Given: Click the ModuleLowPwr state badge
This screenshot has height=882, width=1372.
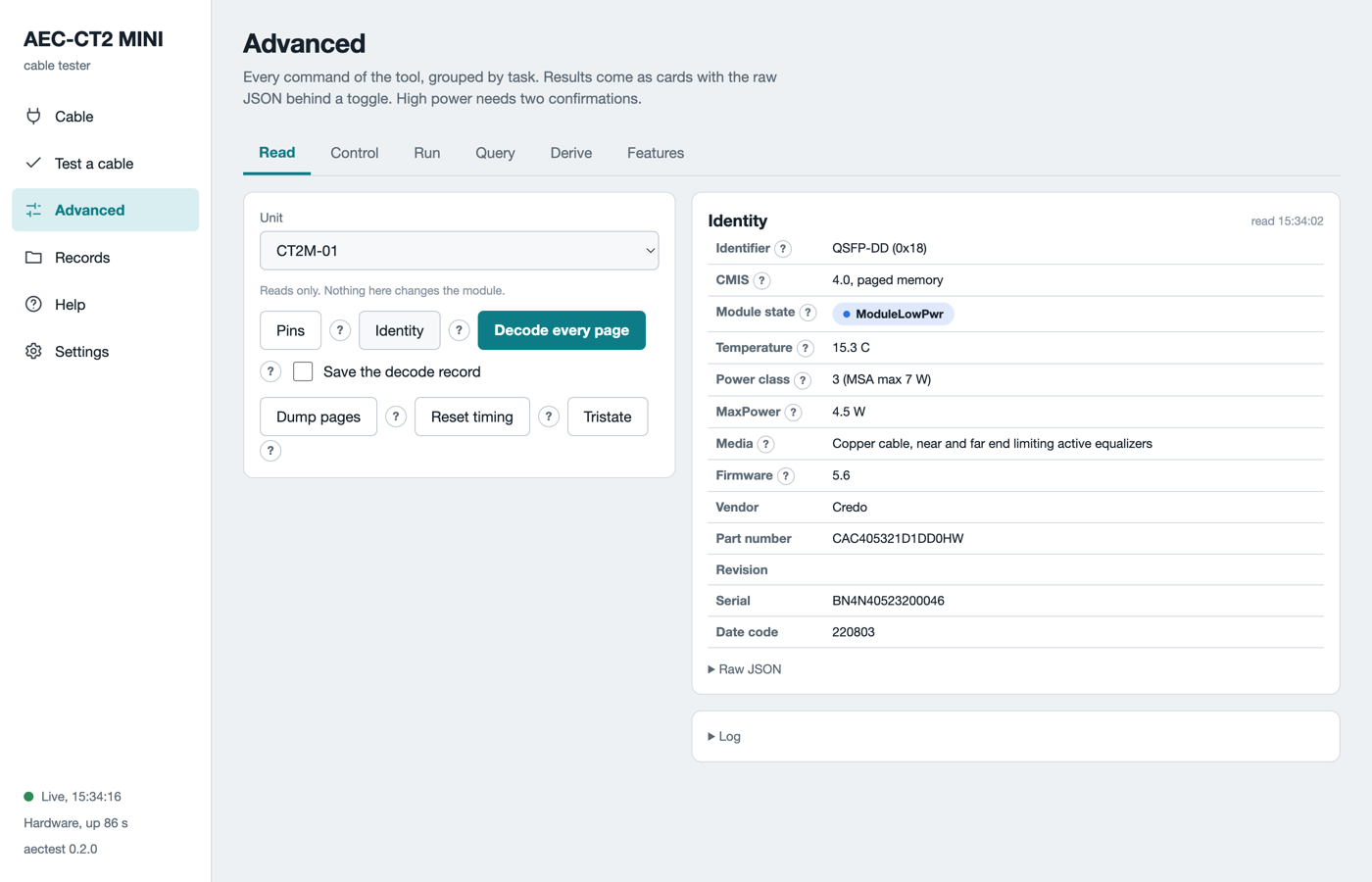Looking at the screenshot, I should pos(893,314).
